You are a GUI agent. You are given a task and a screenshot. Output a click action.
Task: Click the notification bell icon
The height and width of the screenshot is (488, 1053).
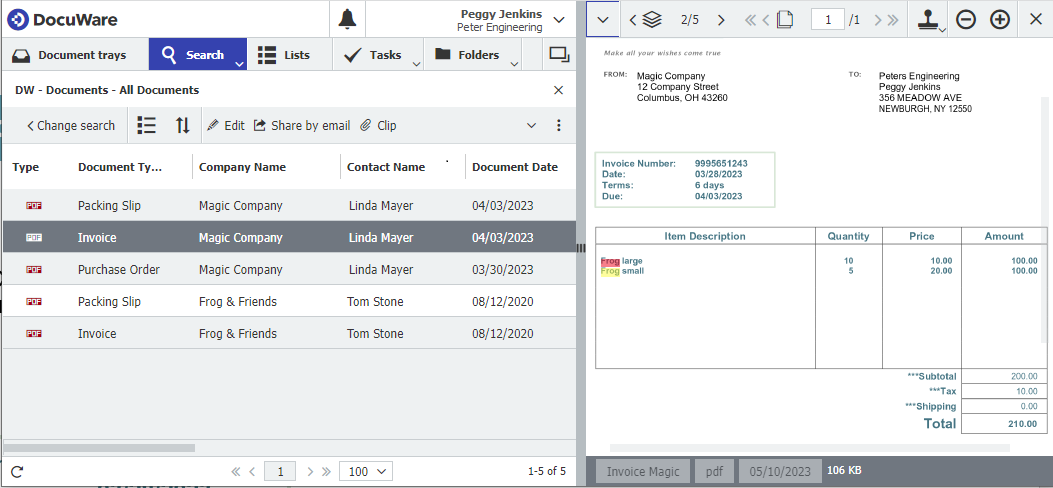[347, 19]
